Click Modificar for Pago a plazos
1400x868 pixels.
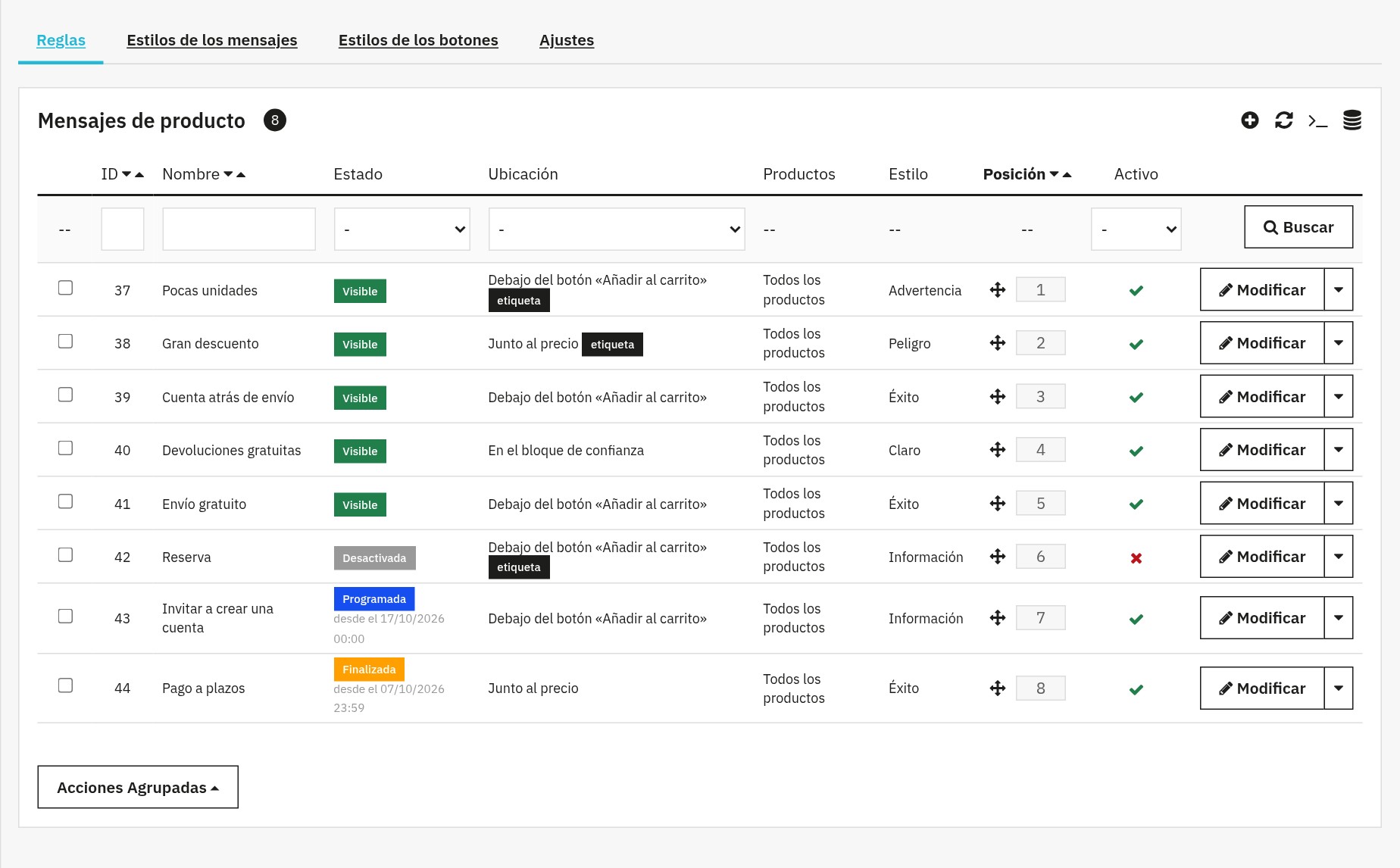[1262, 688]
